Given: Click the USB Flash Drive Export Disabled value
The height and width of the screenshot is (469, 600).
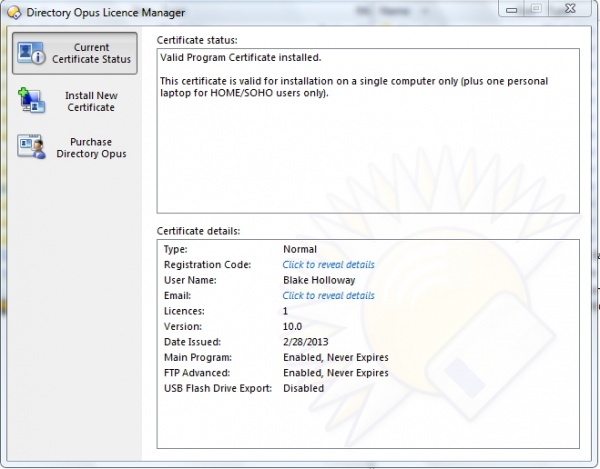Looking at the screenshot, I should point(303,388).
